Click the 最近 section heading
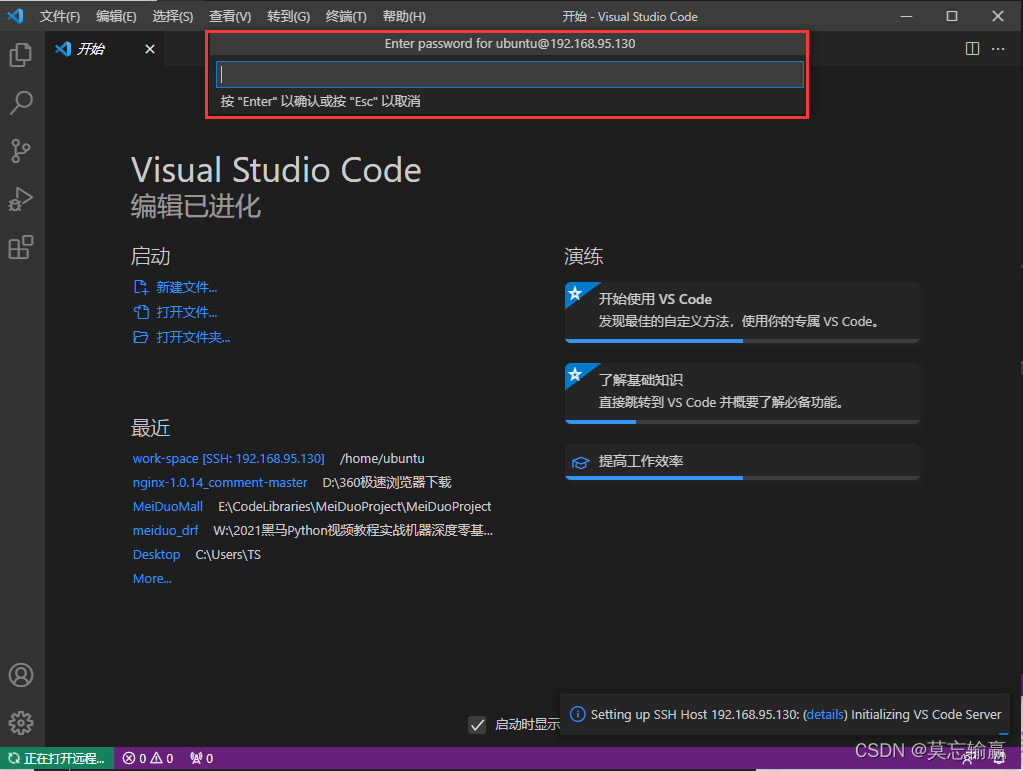This screenshot has width=1023, height=771. (151, 428)
